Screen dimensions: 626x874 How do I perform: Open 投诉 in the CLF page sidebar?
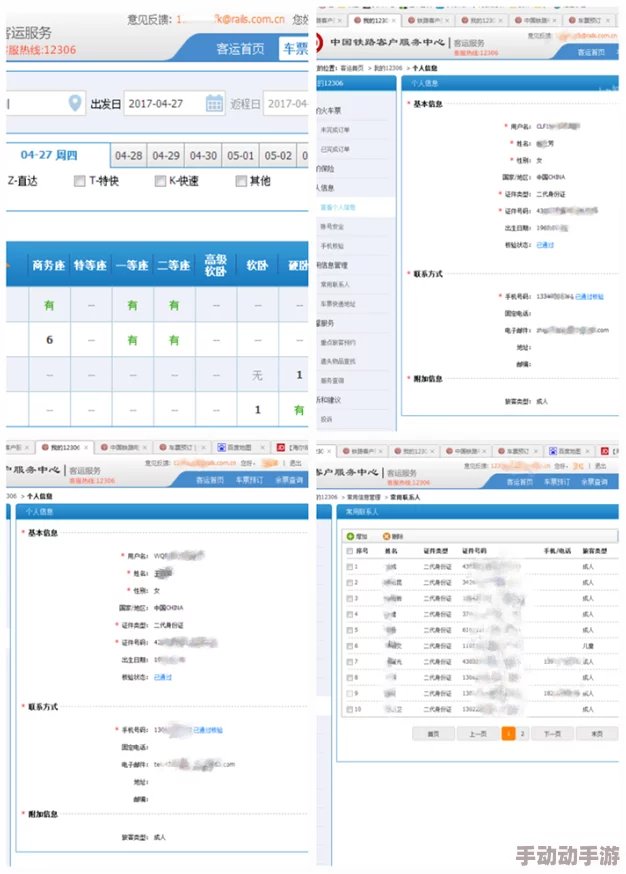tap(327, 419)
